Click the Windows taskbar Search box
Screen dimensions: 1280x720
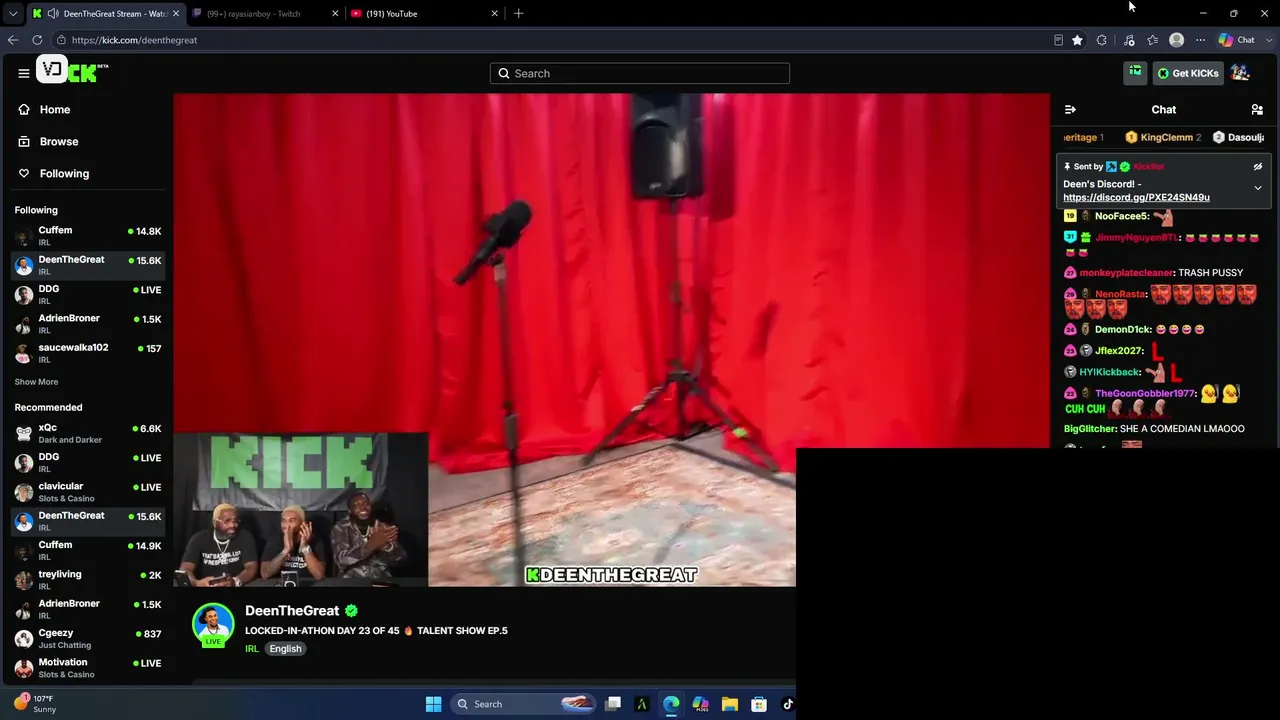point(523,704)
